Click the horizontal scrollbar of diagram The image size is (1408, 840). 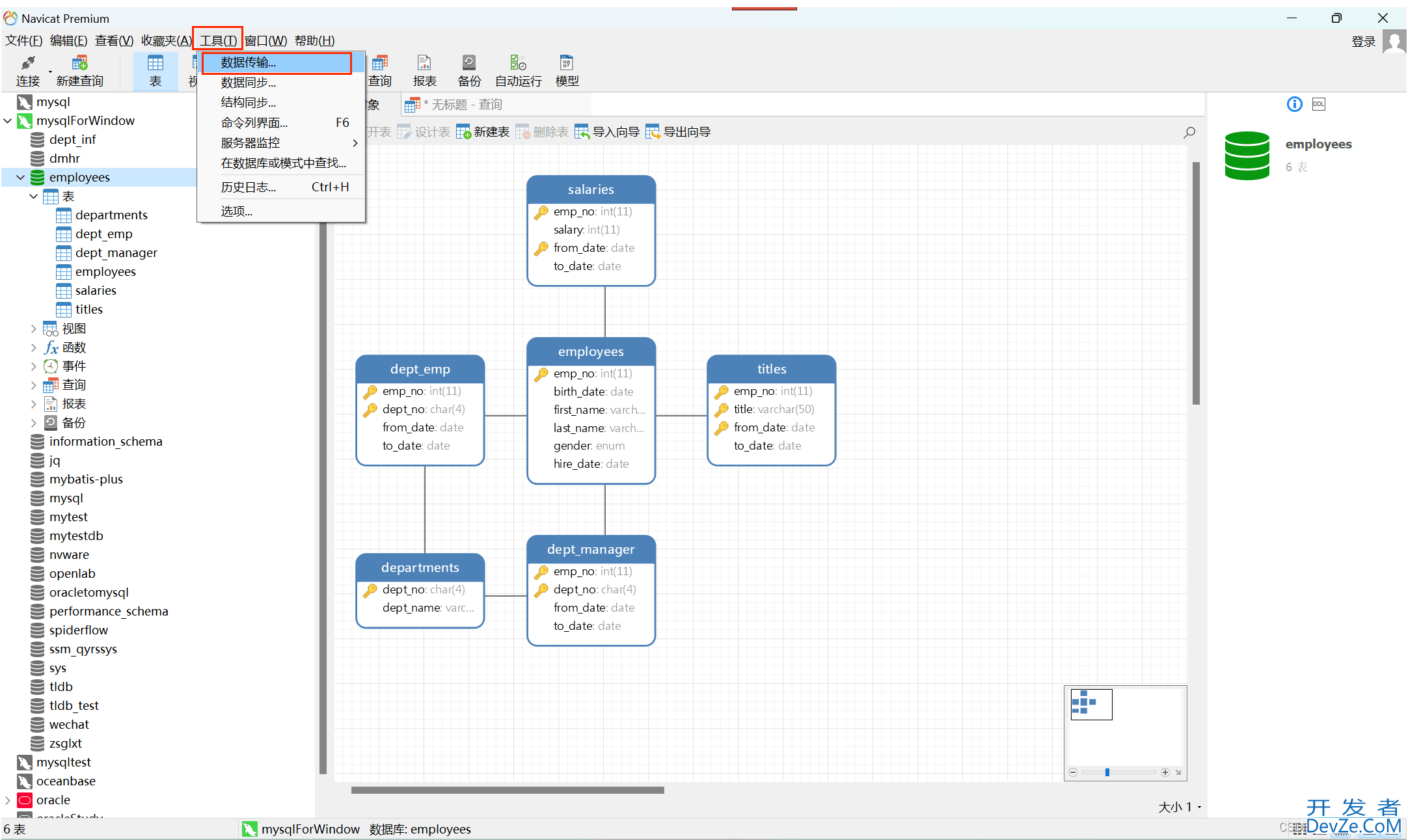tap(508, 791)
